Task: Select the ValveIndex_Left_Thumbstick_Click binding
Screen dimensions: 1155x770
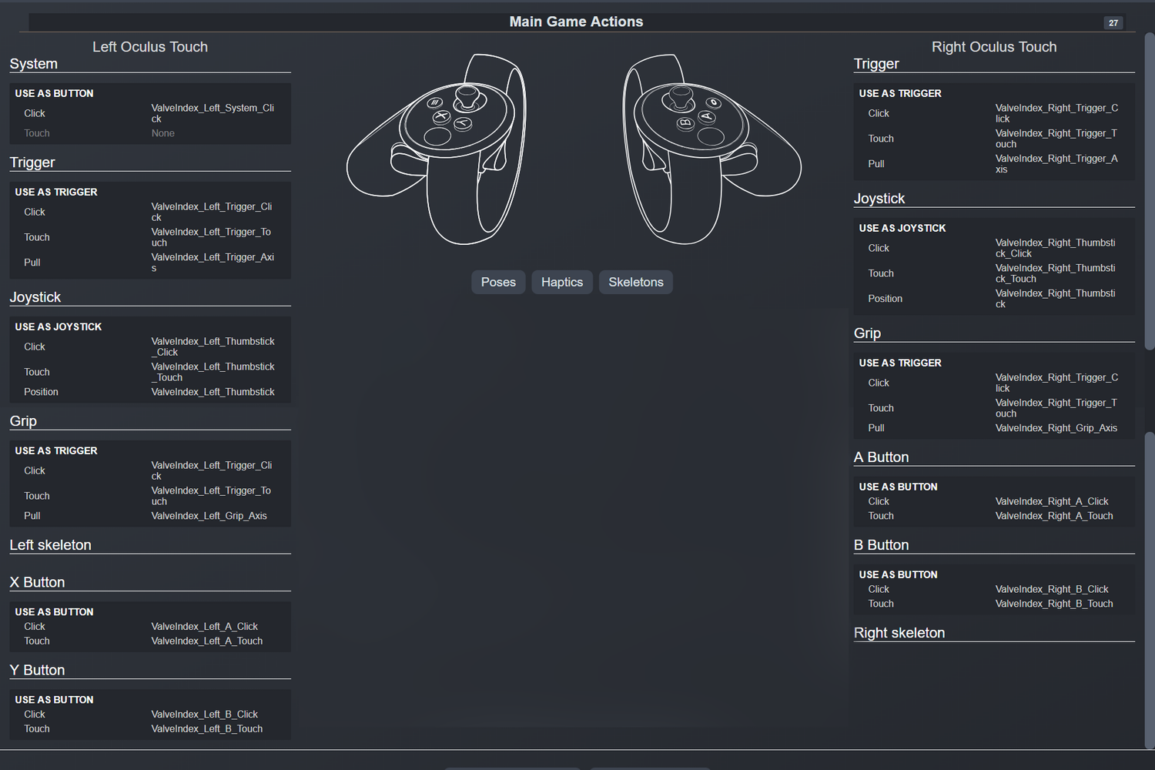Action: point(213,347)
